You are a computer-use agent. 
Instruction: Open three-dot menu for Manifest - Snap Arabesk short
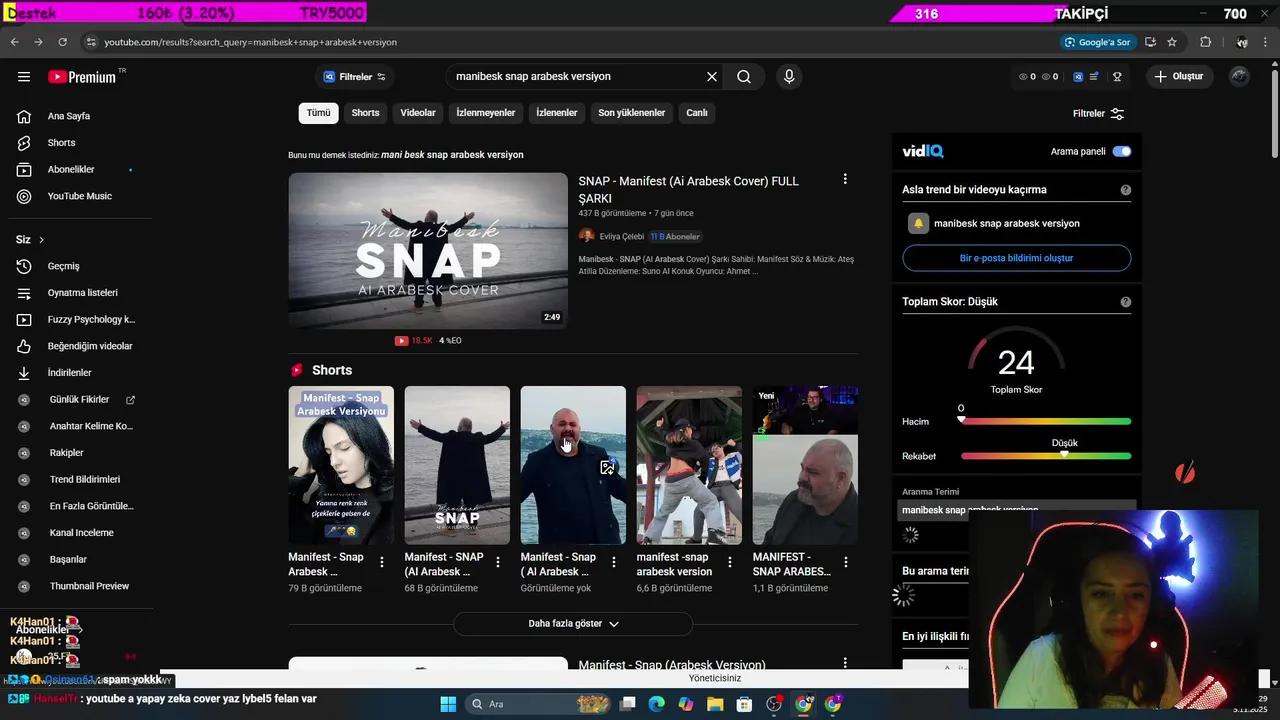[x=382, y=562]
